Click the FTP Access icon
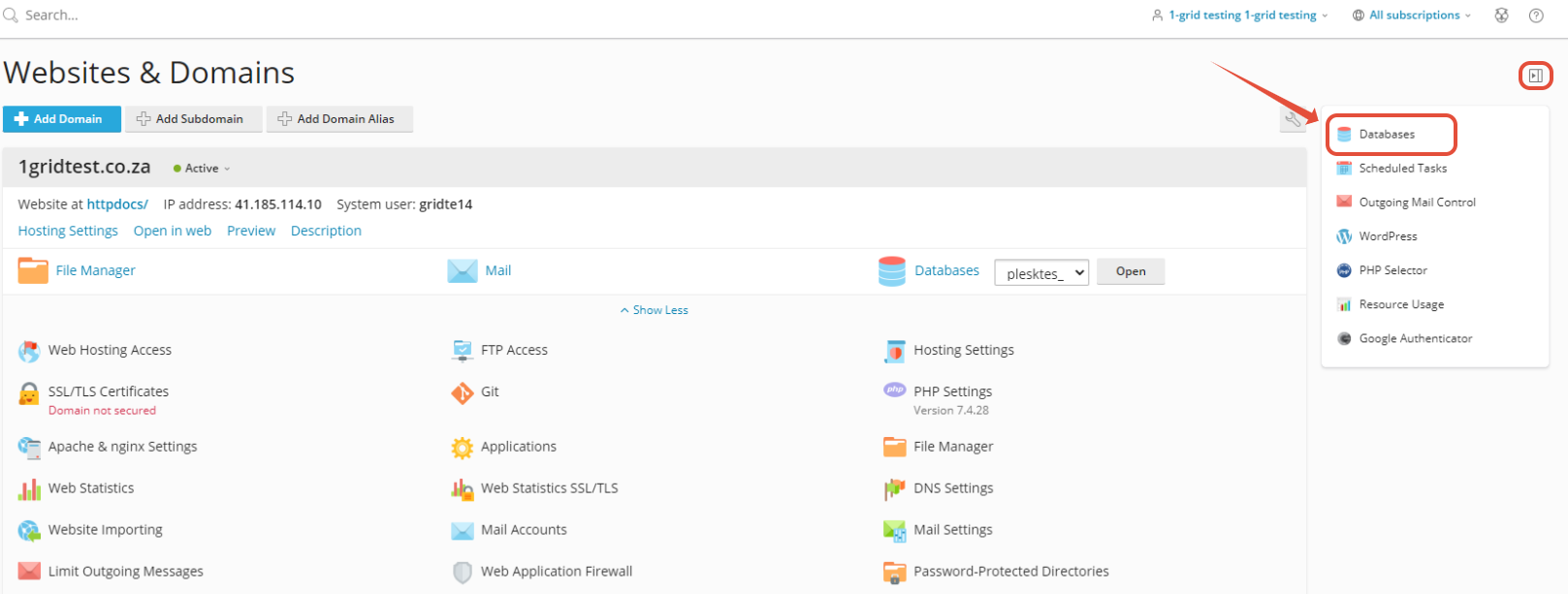1568x594 pixels. click(x=463, y=351)
